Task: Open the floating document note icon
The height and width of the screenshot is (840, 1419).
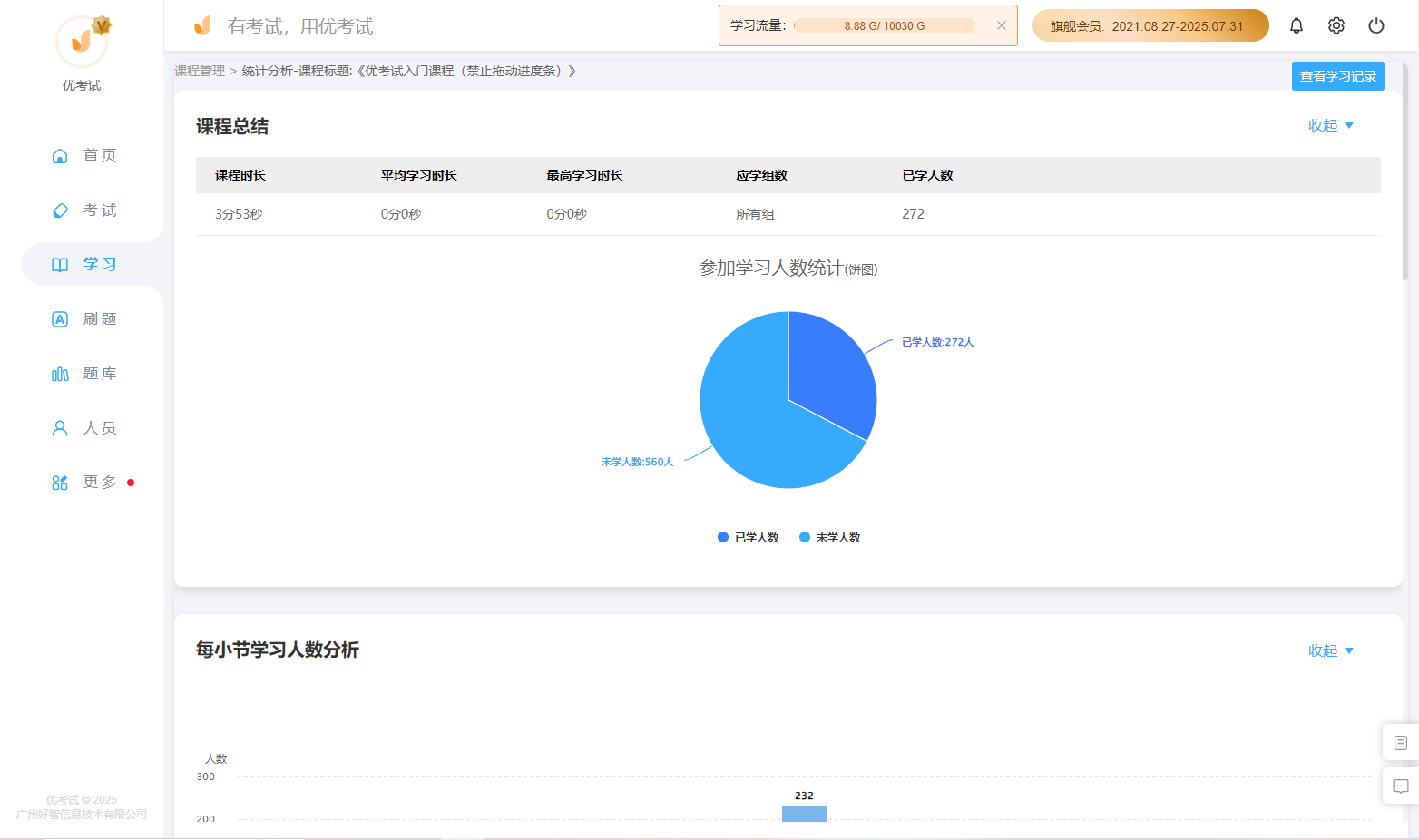Action: tap(1400, 743)
